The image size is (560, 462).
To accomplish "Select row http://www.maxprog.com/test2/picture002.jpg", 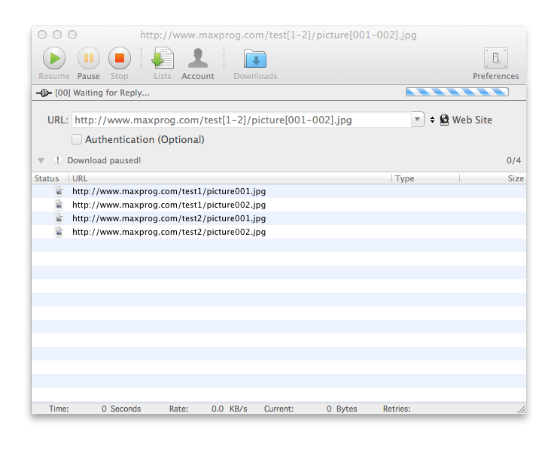I will pos(279,232).
